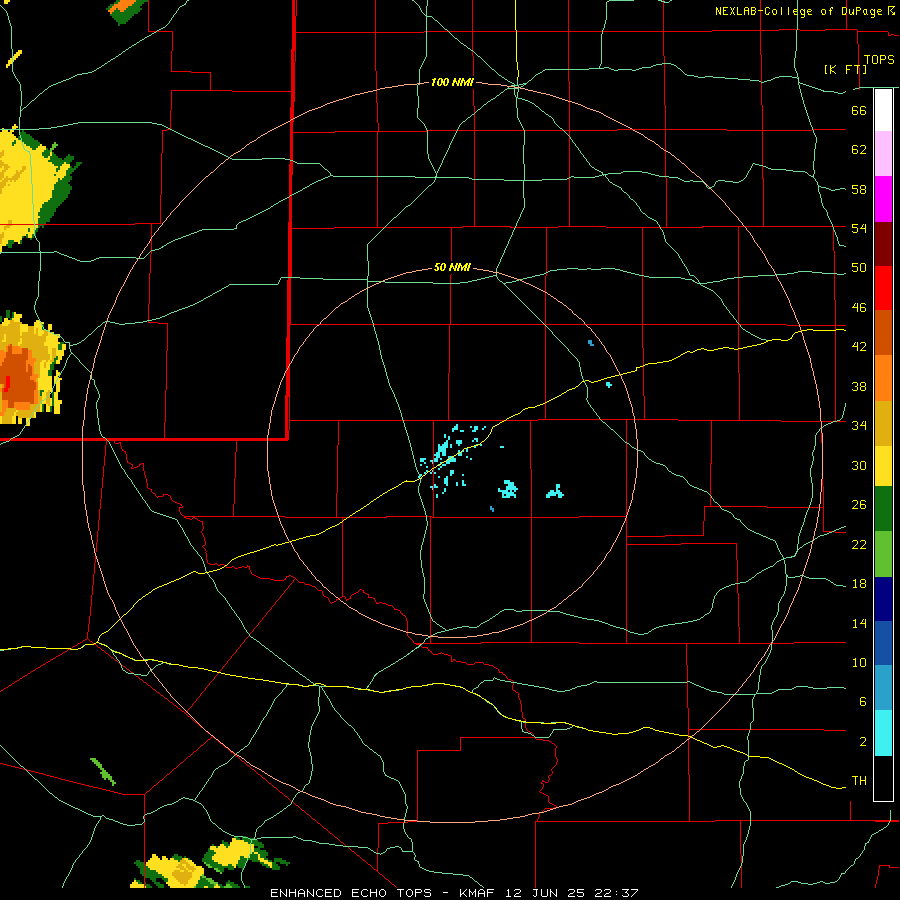
Task: Click the 50 legend value
Action: click(859, 267)
